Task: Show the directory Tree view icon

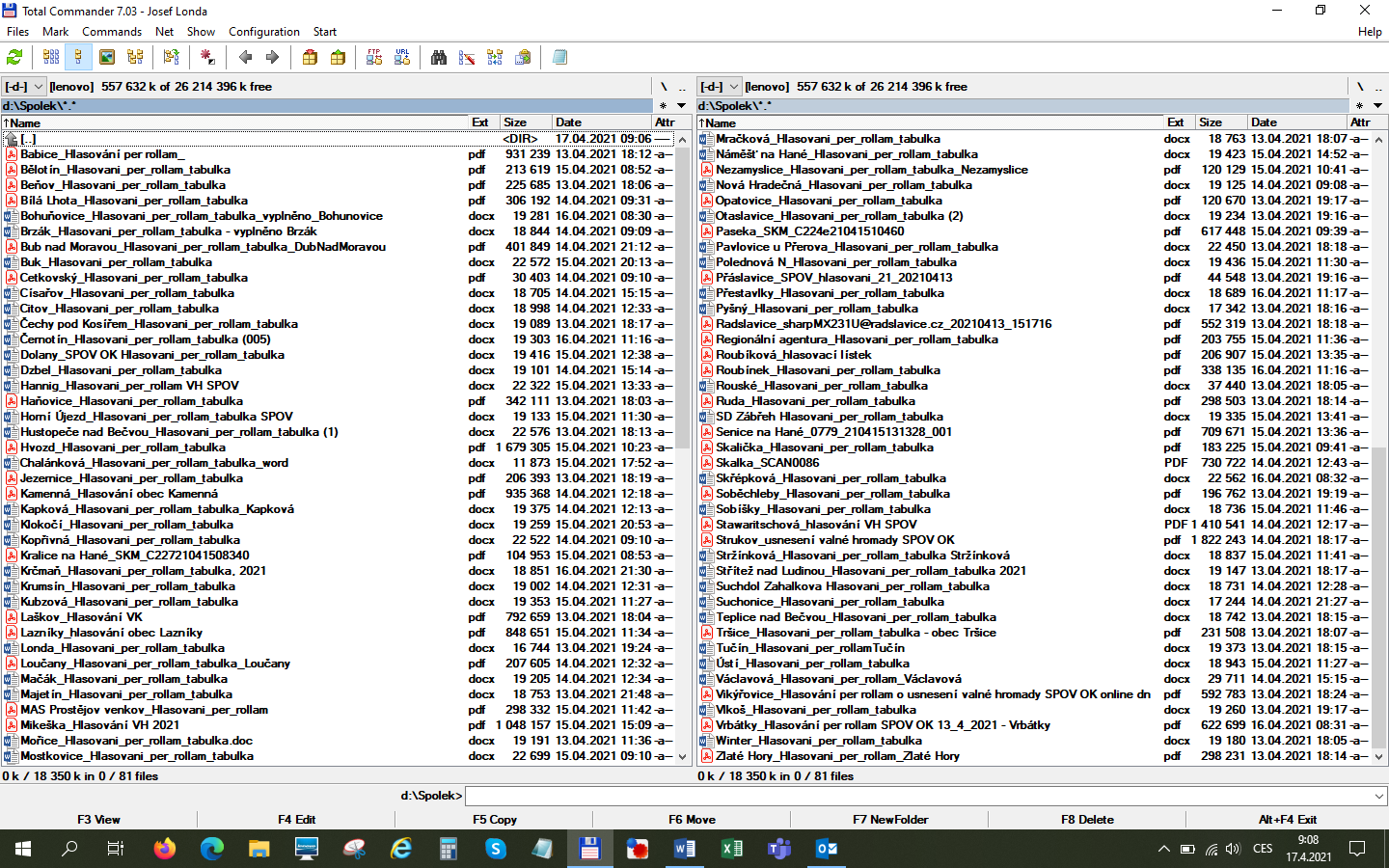Action: click(x=135, y=58)
